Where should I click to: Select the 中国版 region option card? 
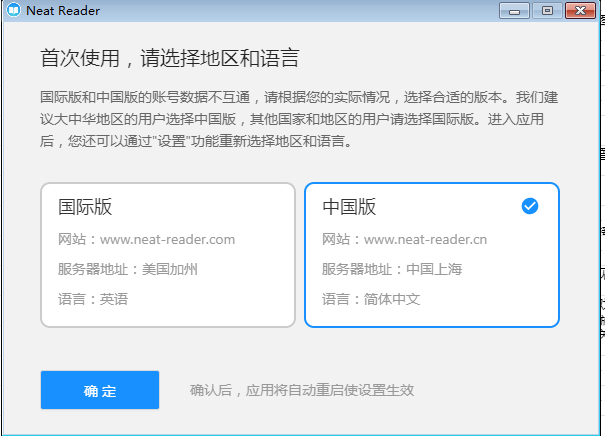pos(431,255)
